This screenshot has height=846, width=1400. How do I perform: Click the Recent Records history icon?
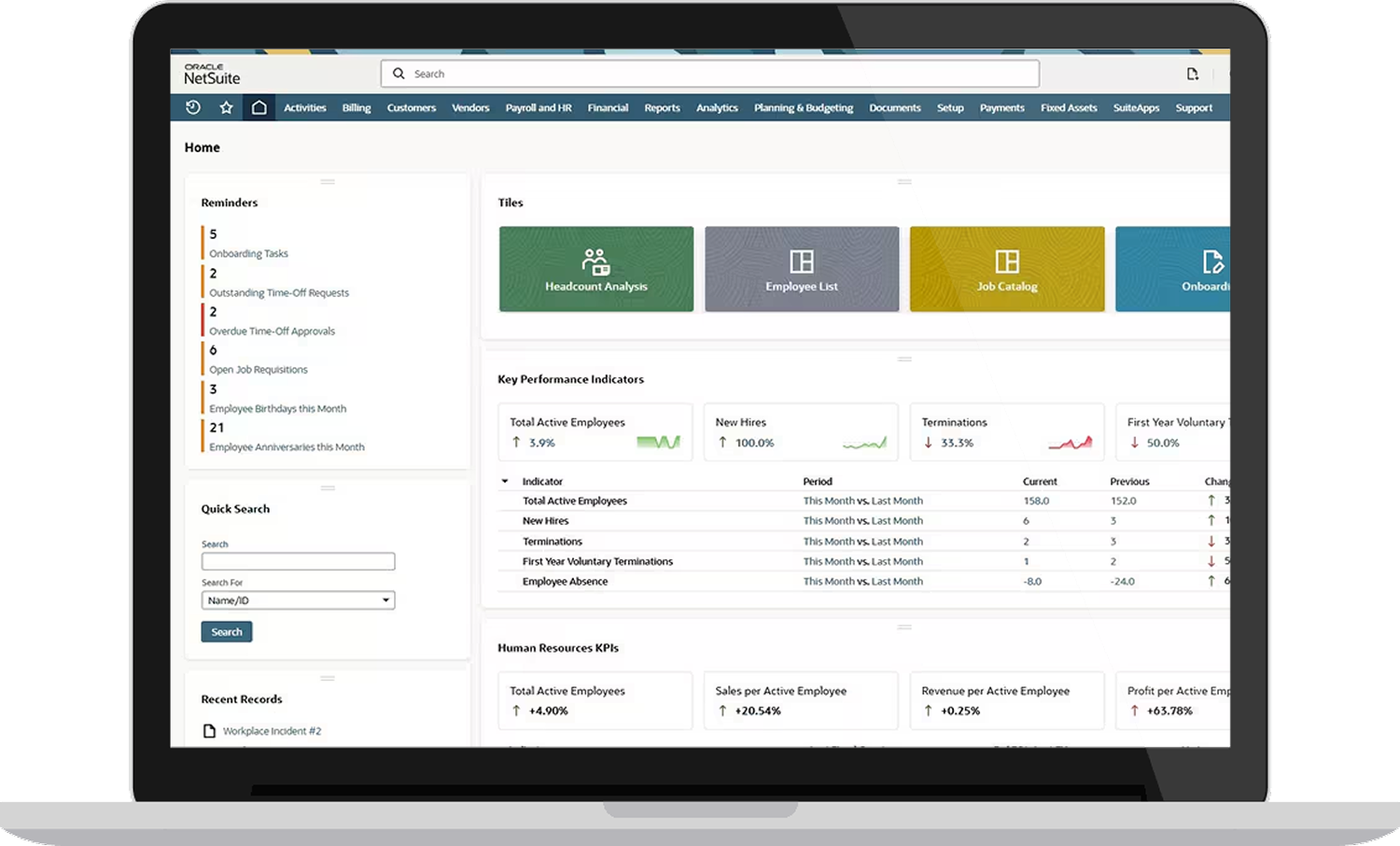(193, 107)
